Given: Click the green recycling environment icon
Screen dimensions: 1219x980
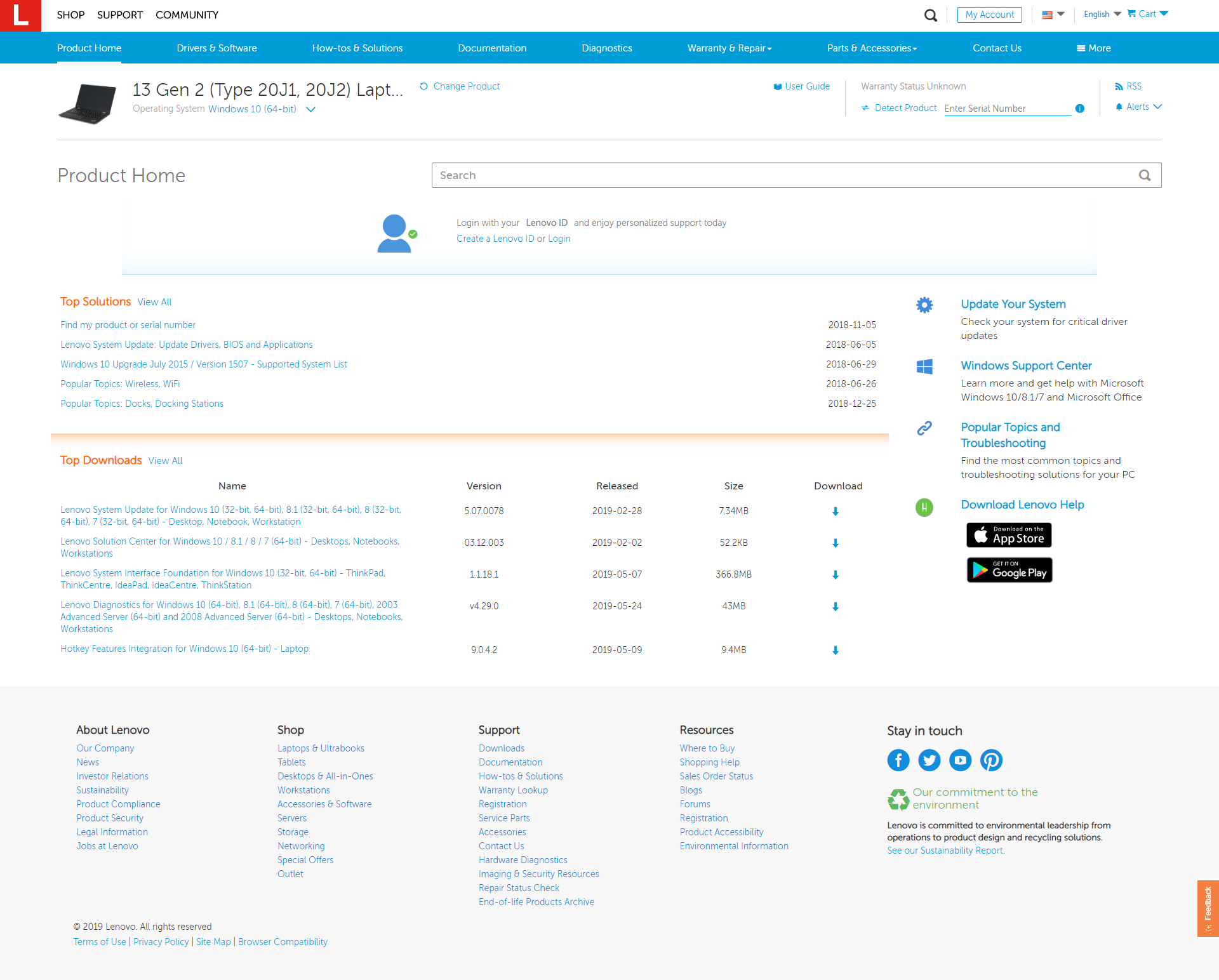Looking at the screenshot, I should [898, 799].
